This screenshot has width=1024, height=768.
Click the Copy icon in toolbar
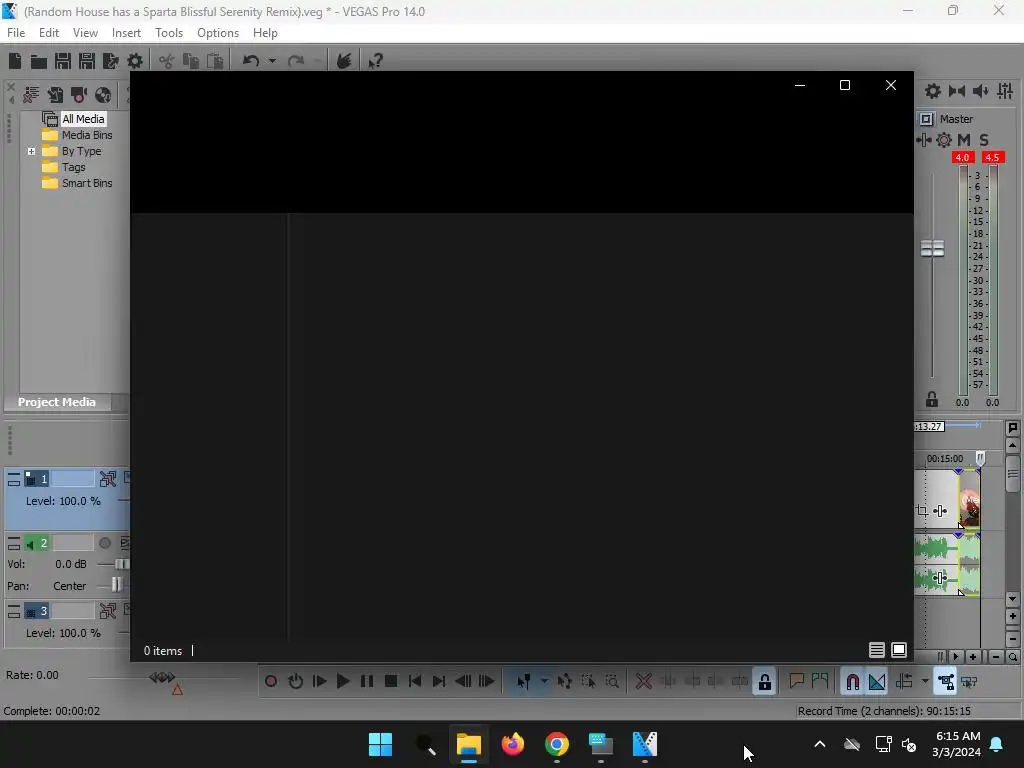[x=191, y=61]
